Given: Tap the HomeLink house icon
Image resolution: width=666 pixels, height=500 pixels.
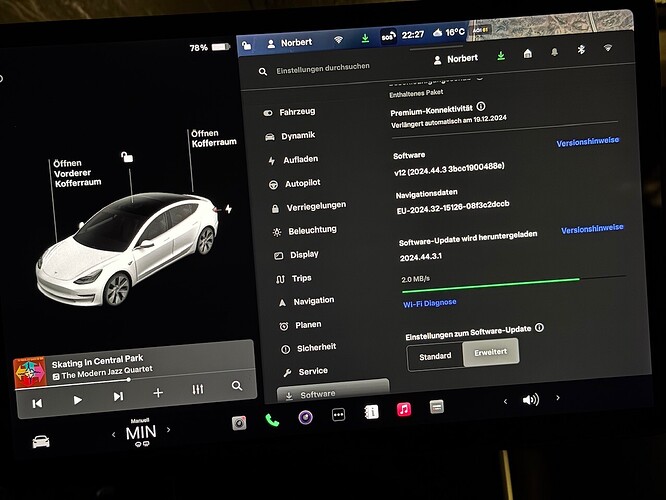Looking at the screenshot, I should pyautogui.click(x=528, y=53).
